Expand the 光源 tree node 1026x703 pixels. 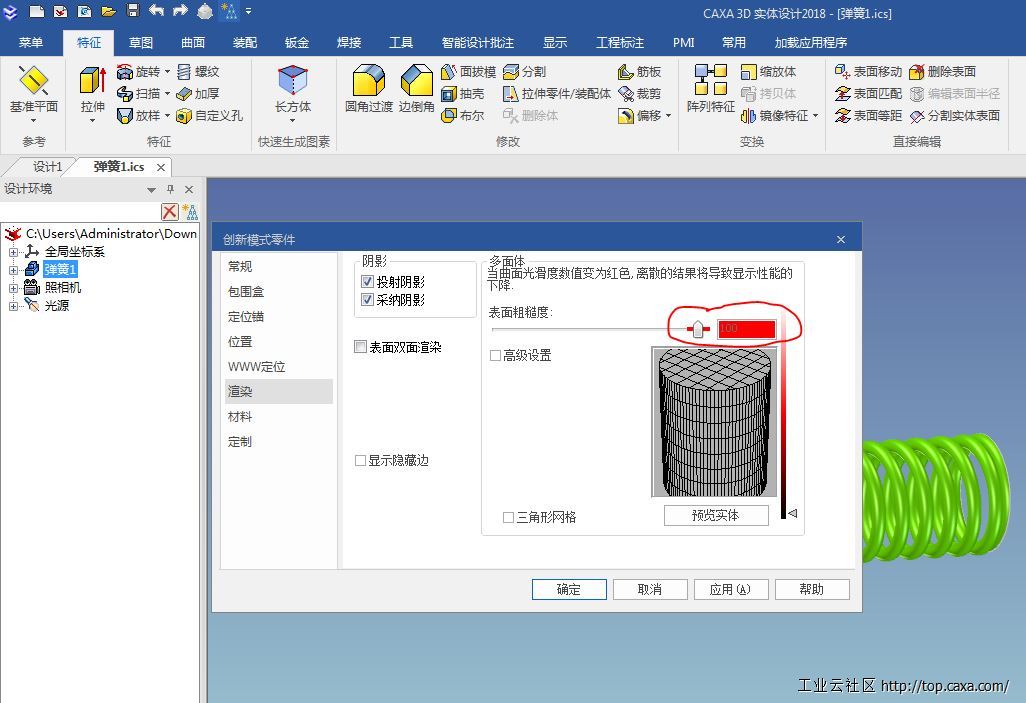13,306
